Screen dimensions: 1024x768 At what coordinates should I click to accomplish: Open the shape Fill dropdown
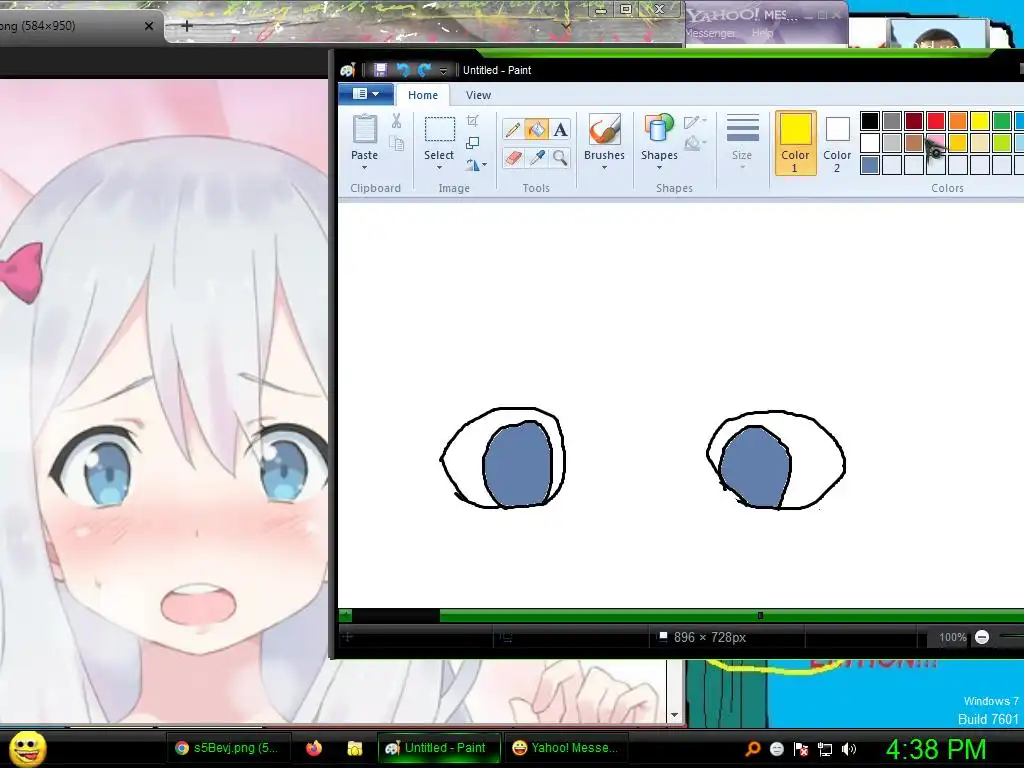coord(695,143)
